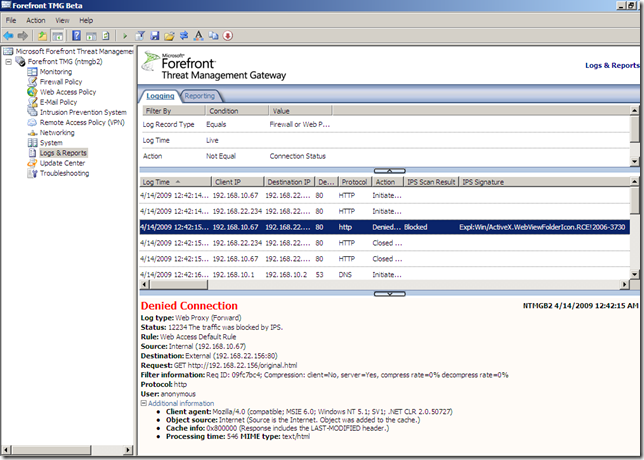Open the Action menu
This screenshot has height=460, width=644.
coord(36,20)
